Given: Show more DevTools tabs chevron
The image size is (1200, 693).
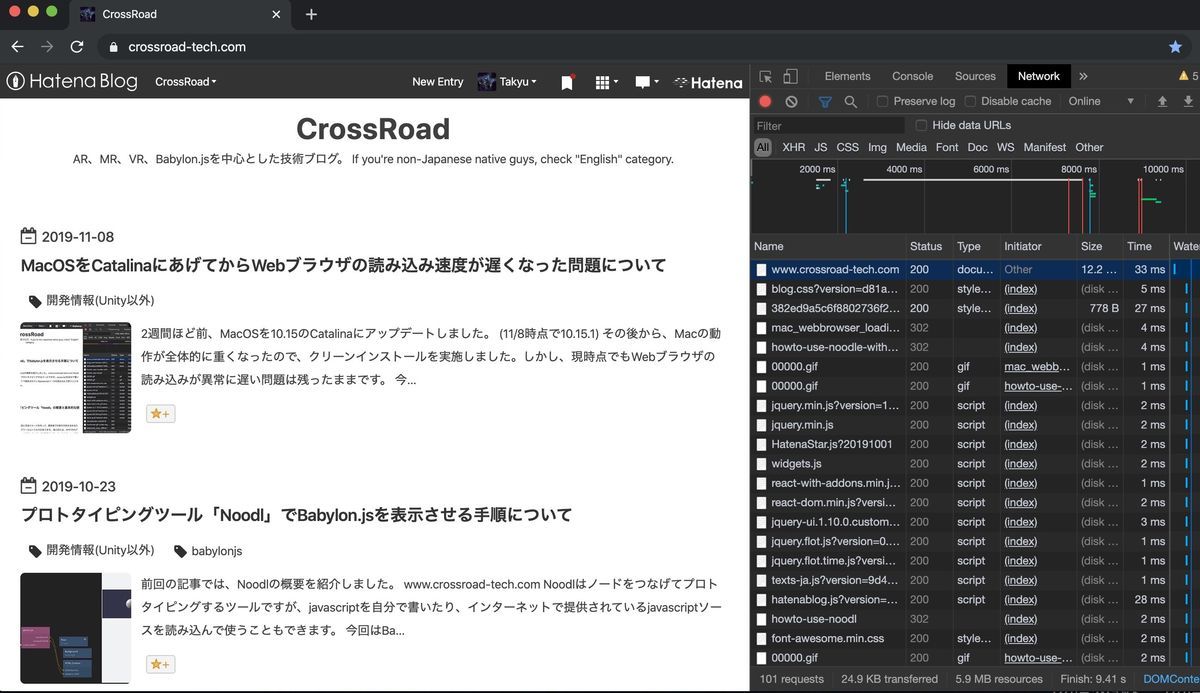Looking at the screenshot, I should tap(1083, 76).
